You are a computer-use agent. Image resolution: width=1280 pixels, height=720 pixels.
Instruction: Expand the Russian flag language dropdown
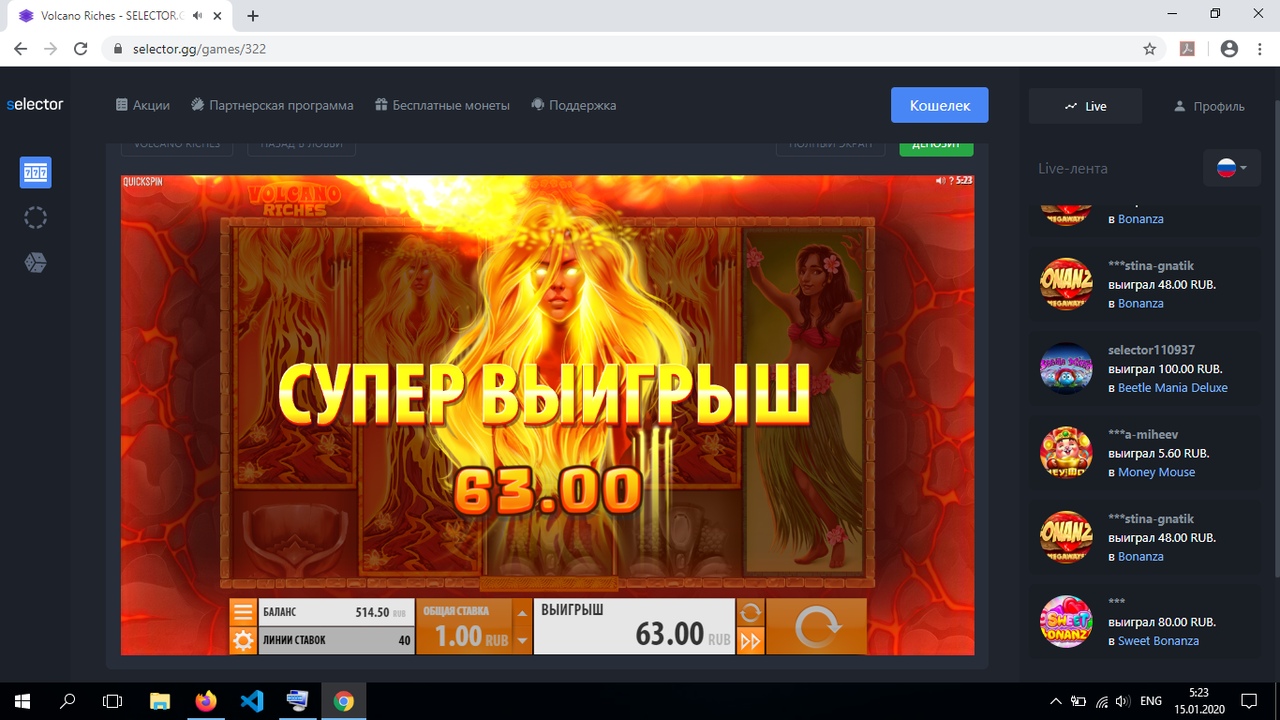[x=1232, y=168]
